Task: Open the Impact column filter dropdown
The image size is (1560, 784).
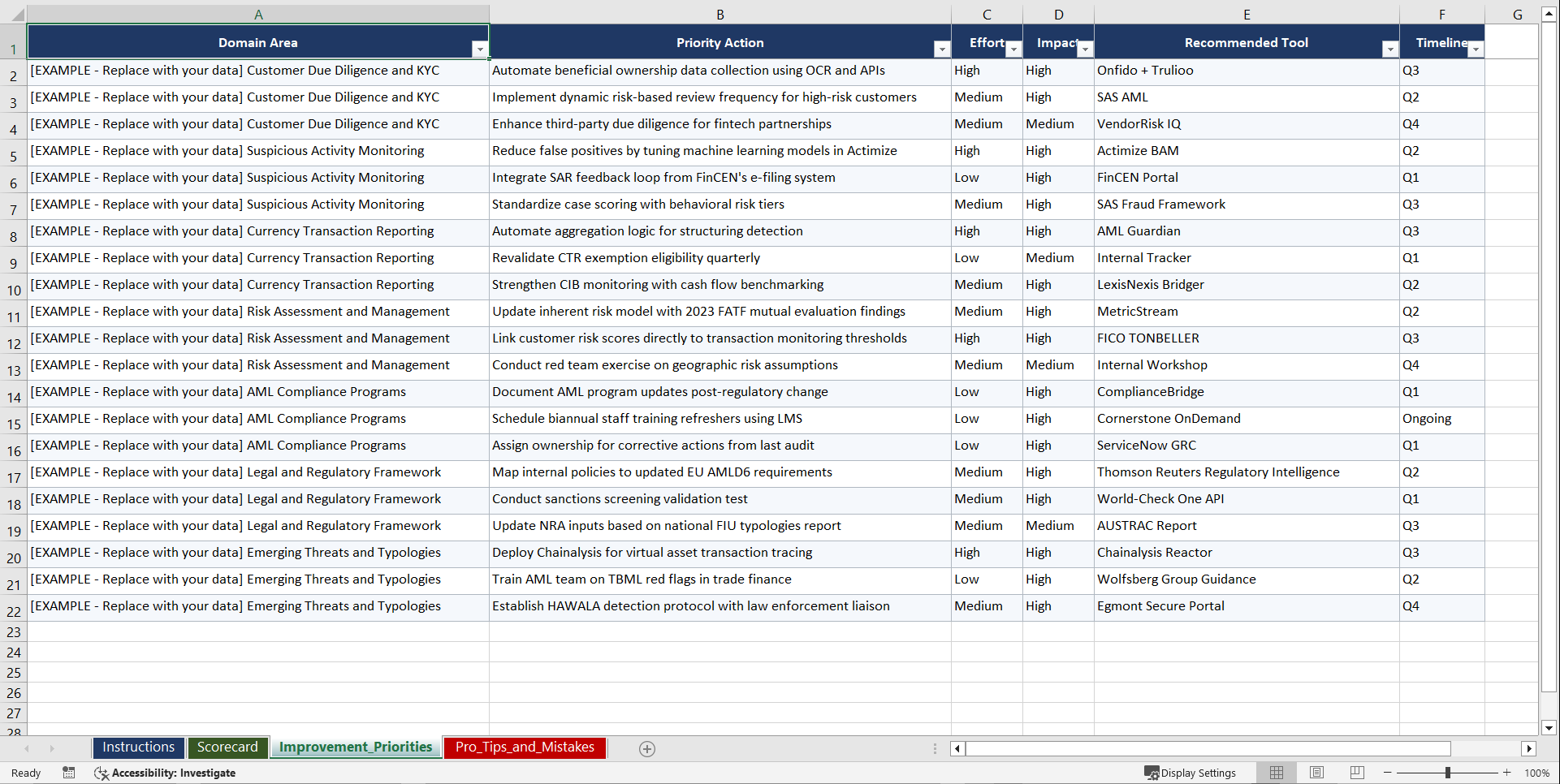Action: tap(1085, 49)
